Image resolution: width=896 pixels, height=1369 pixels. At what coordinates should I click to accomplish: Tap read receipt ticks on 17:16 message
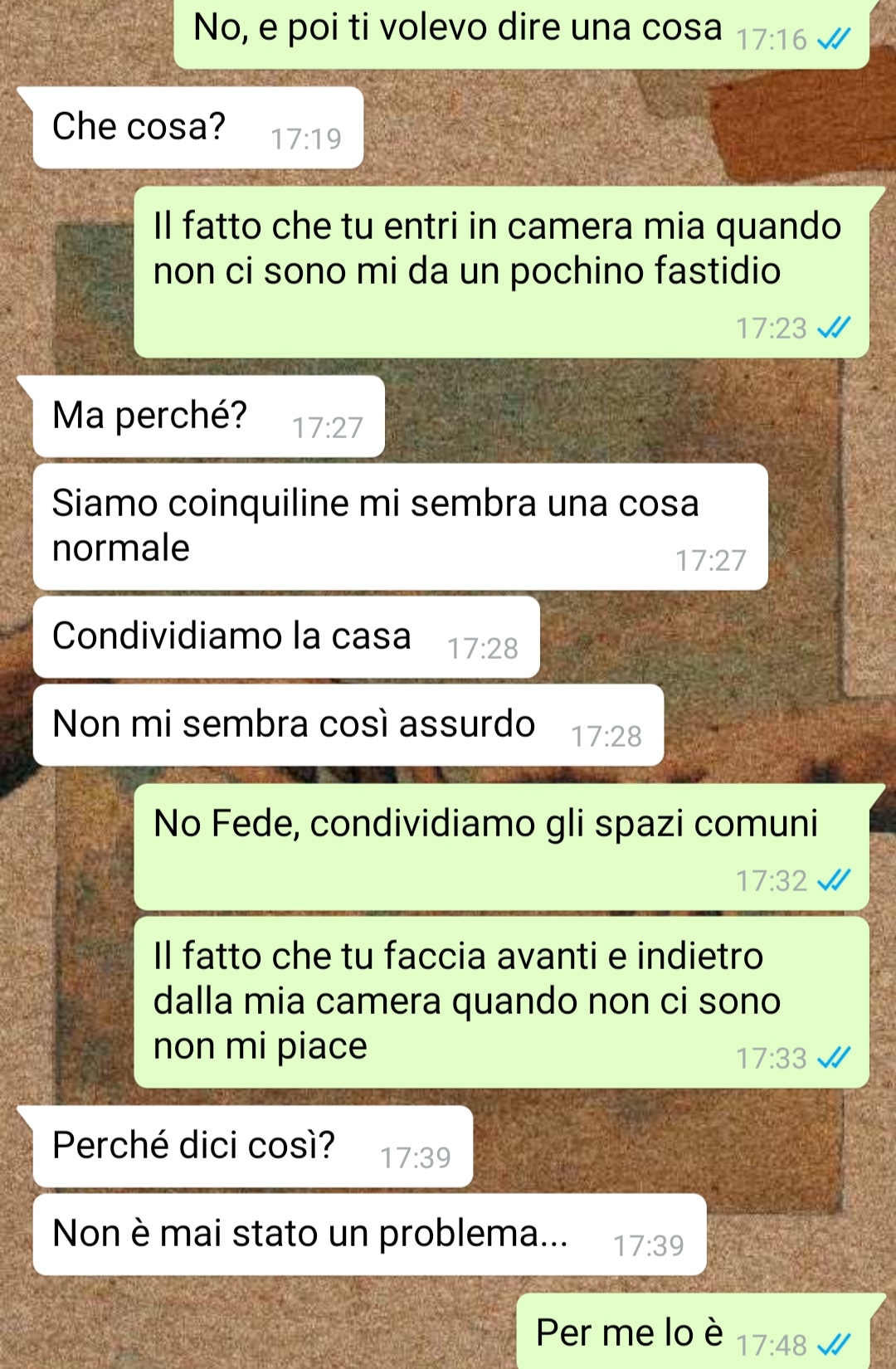[834, 39]
